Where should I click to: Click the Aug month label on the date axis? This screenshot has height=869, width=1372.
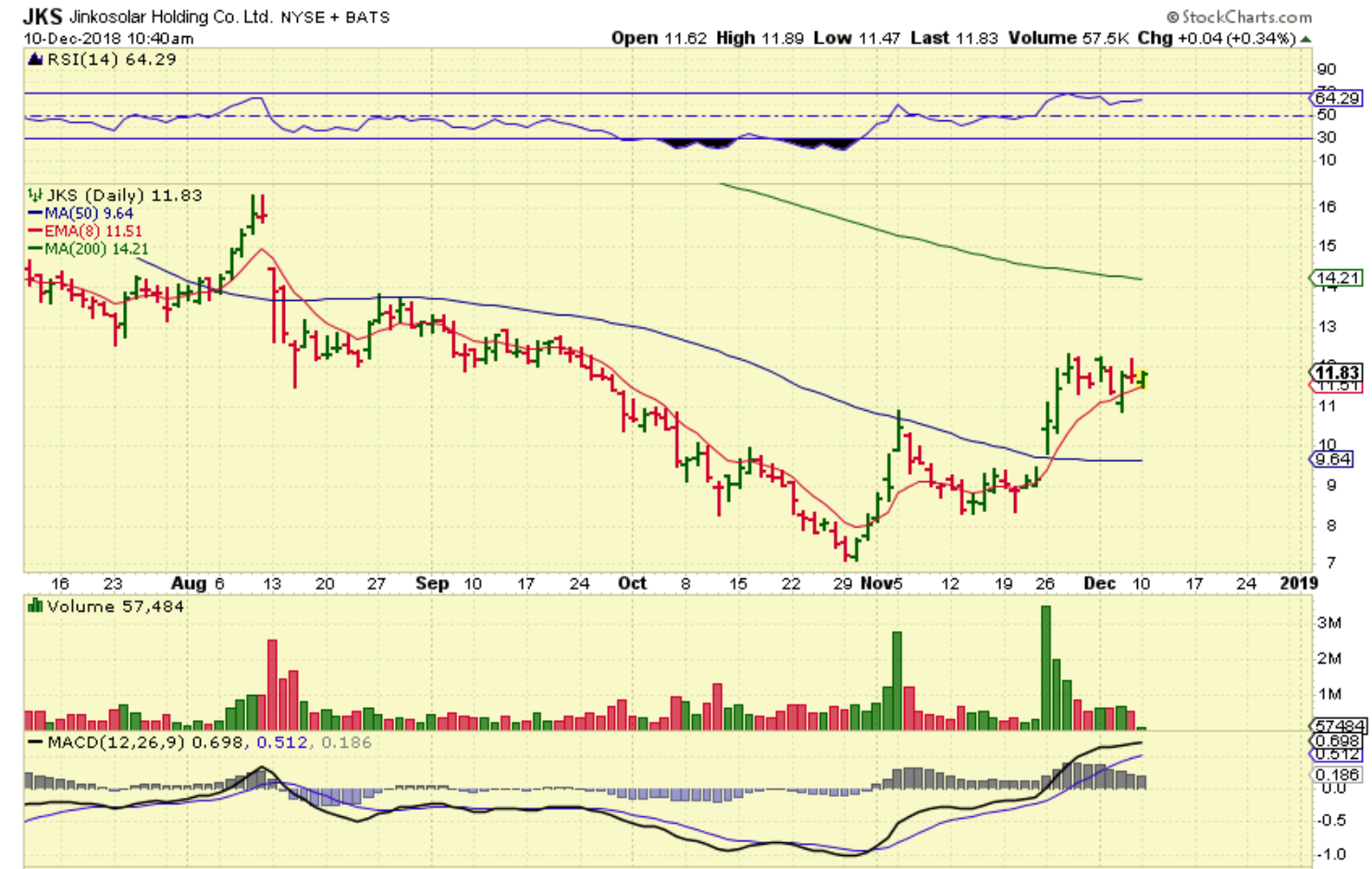coord(189,583)
